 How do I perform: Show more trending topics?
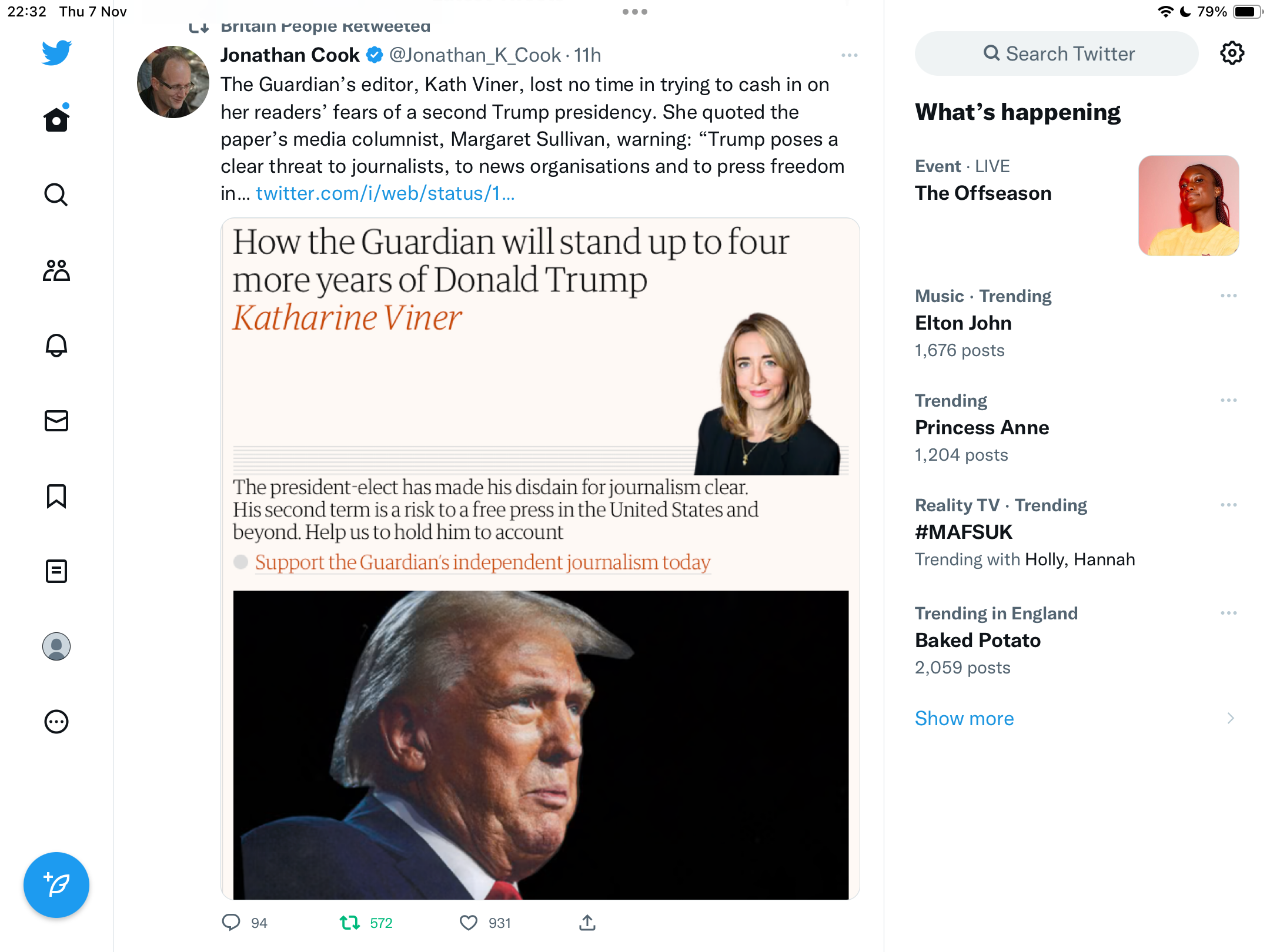pyautogui.click(x=964, y=718)
